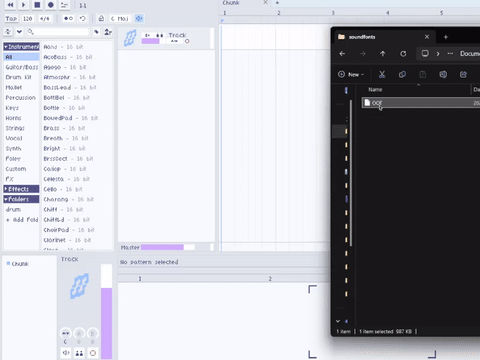Stop playback with the square stop button

click(37, 5)
